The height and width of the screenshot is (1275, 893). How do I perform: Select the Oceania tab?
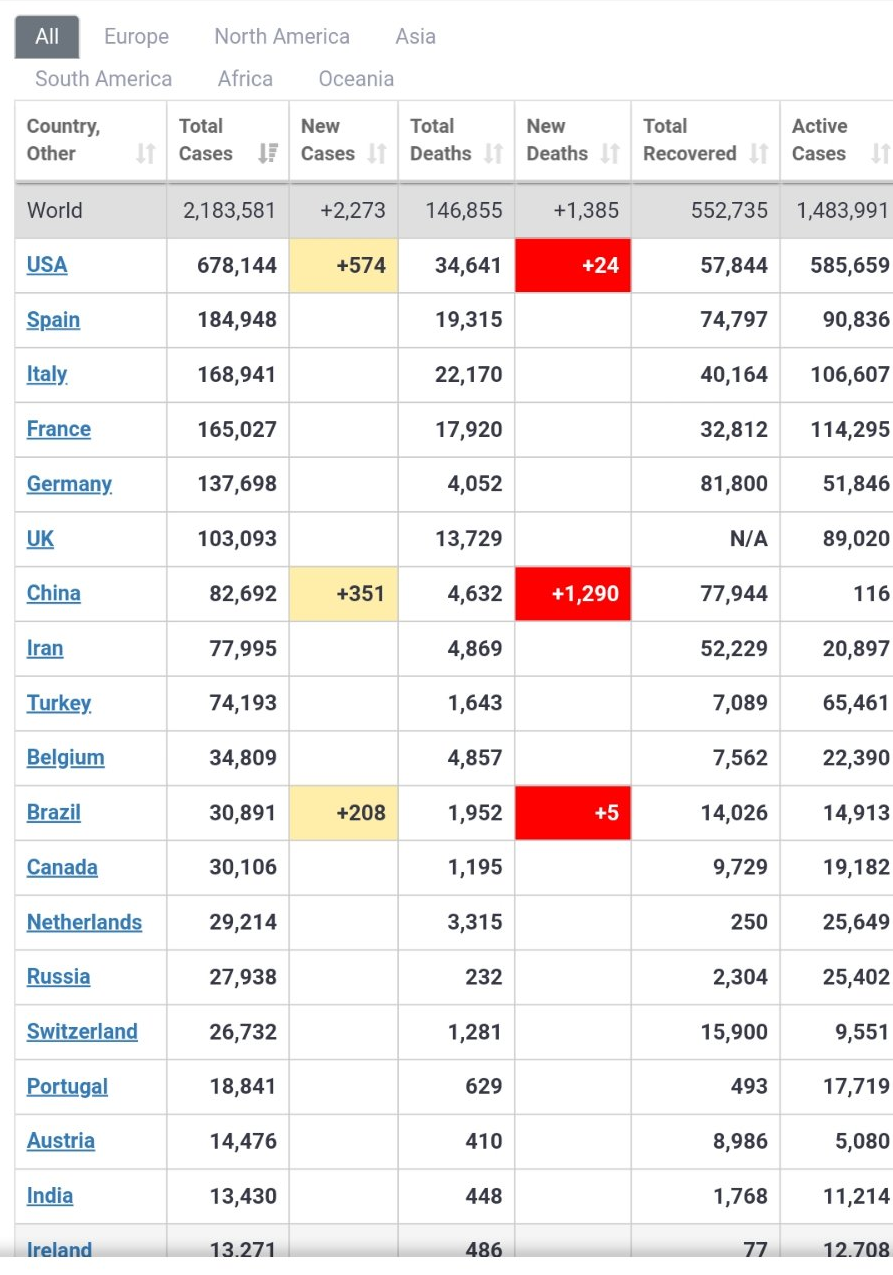tap(356, 79)
